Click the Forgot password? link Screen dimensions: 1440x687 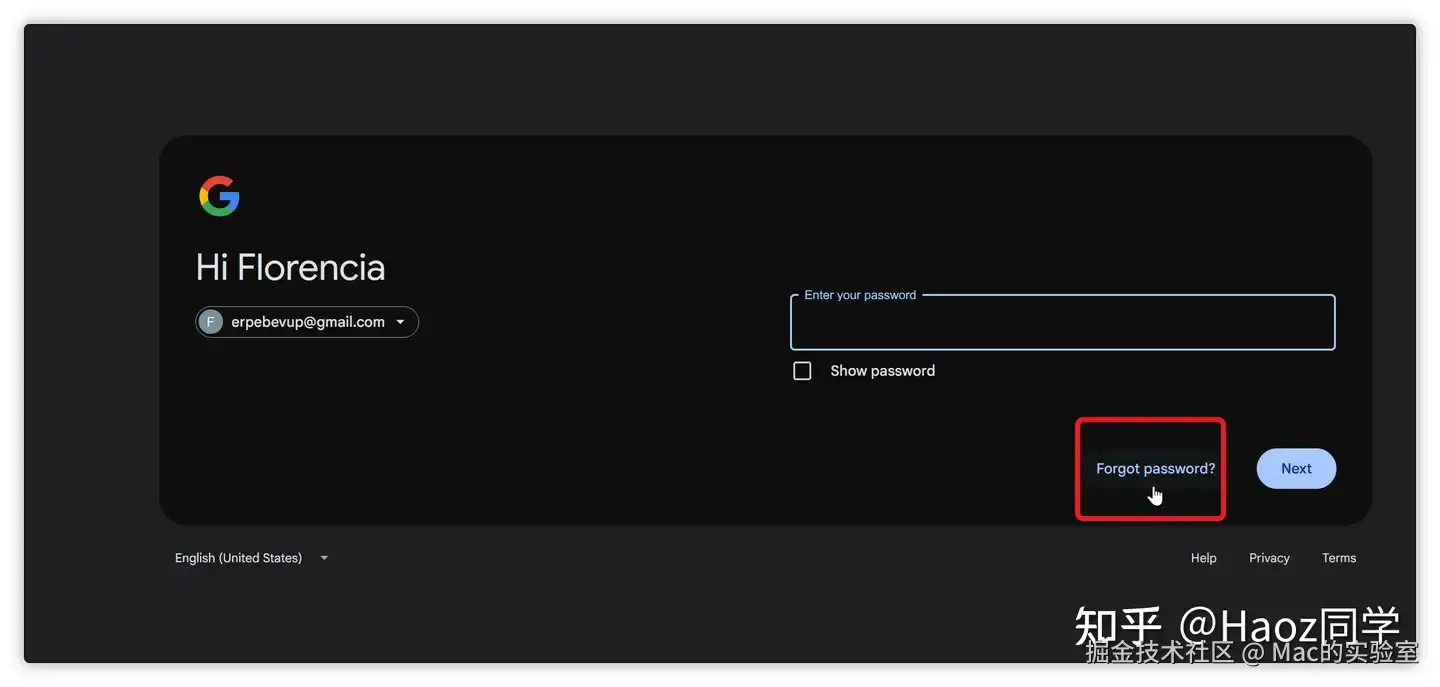pos(1155,468)
